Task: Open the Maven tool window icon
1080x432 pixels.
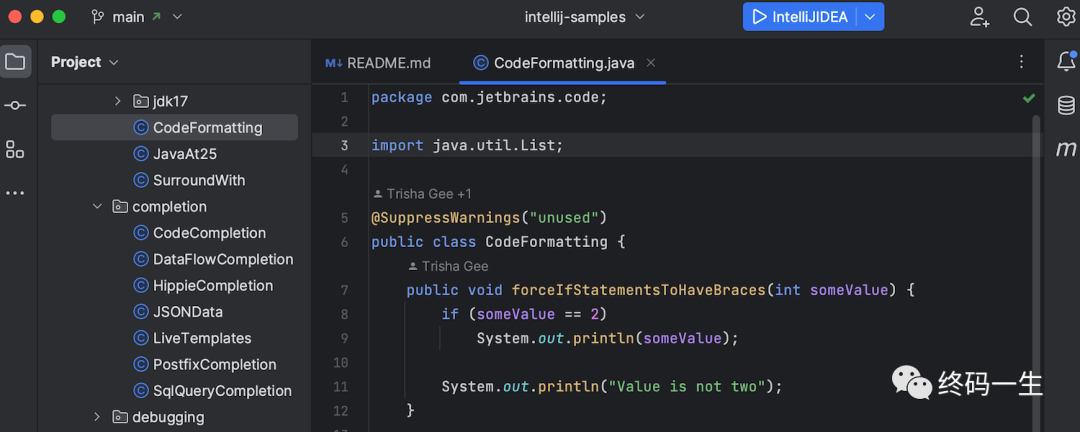Action: [x=1066, y=149]
